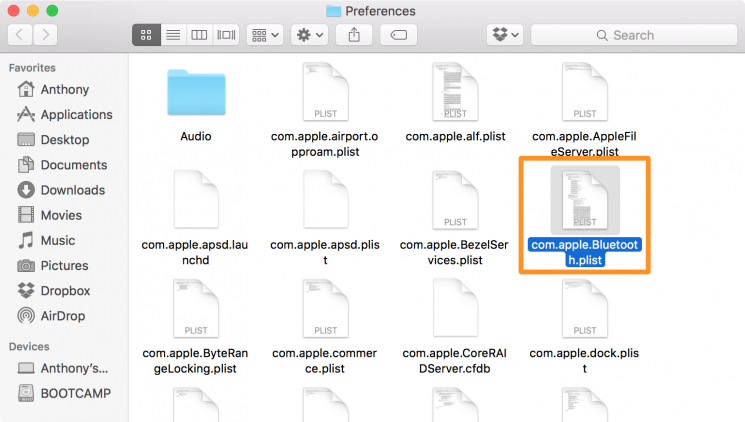
Task: Open Anthony home folder in sidebar
Action: click(x=64, y=89)
